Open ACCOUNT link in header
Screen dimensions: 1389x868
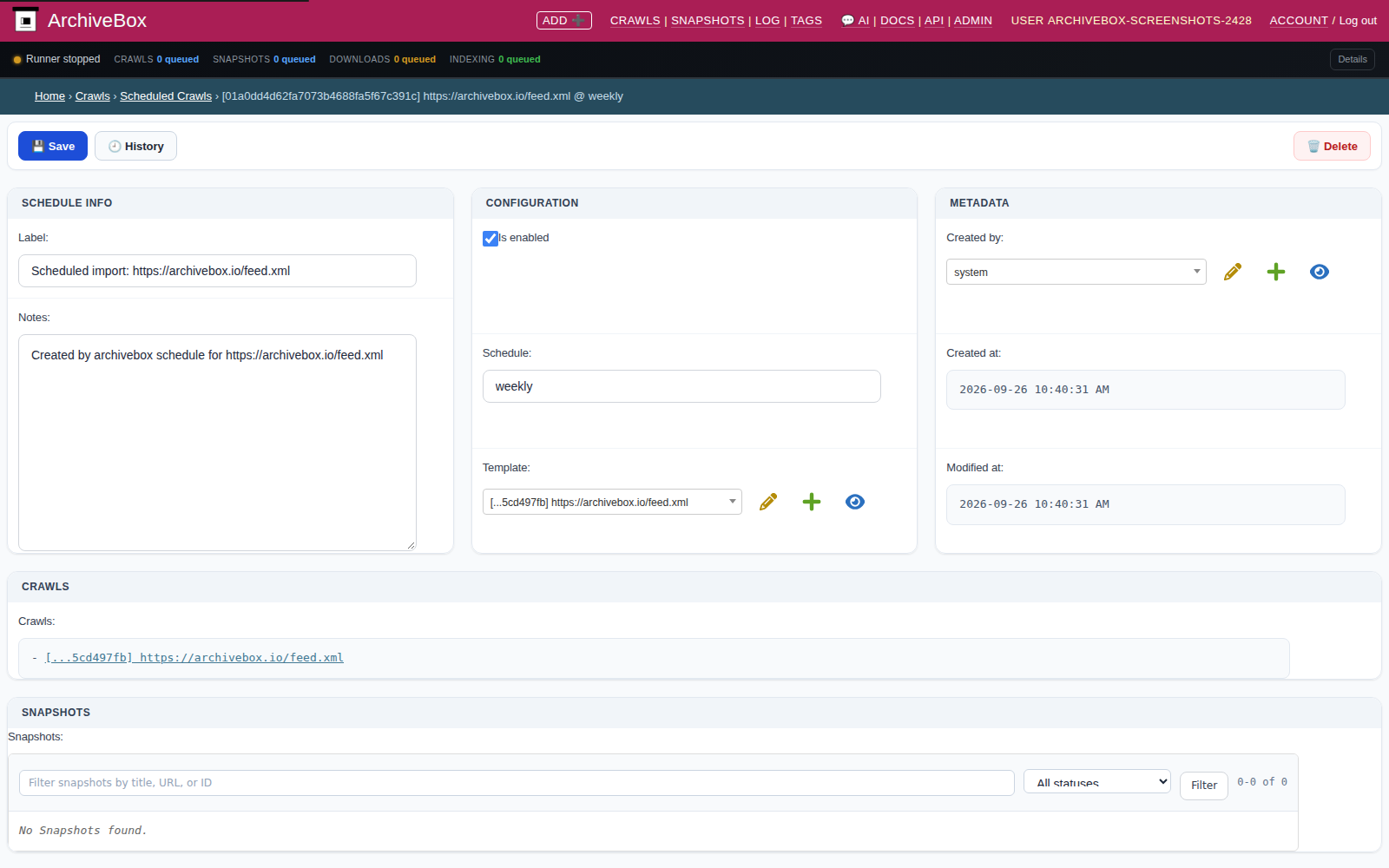[x=1299, y=20]
